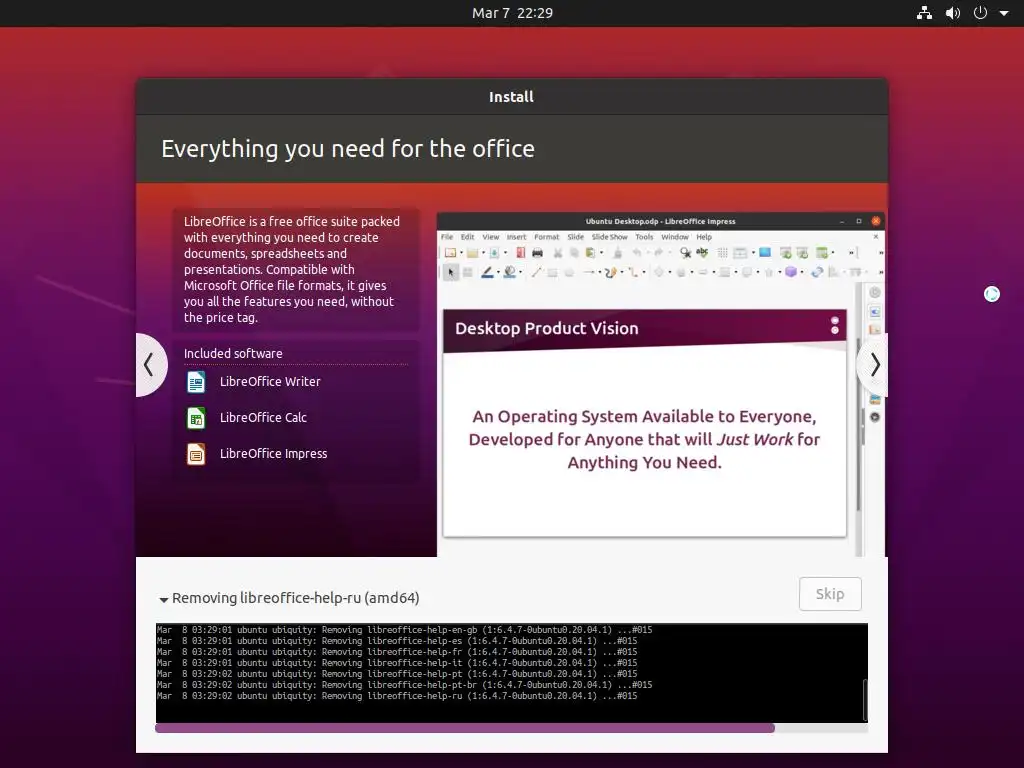The width and height of the screenshot is (1024, 768).
Task: Click 'Everything you need for the office' heading
Action: [x=348, y=149]
